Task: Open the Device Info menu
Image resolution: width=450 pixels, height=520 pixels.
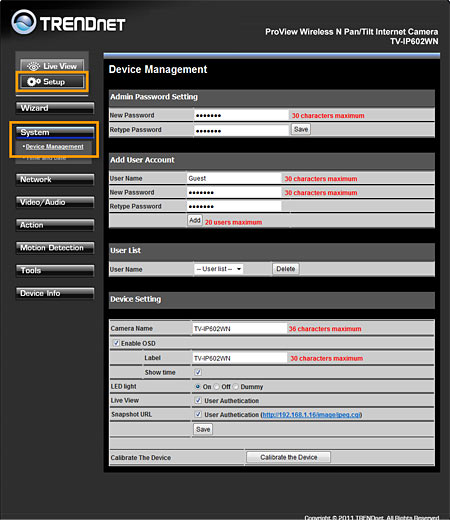Action: 55,293
